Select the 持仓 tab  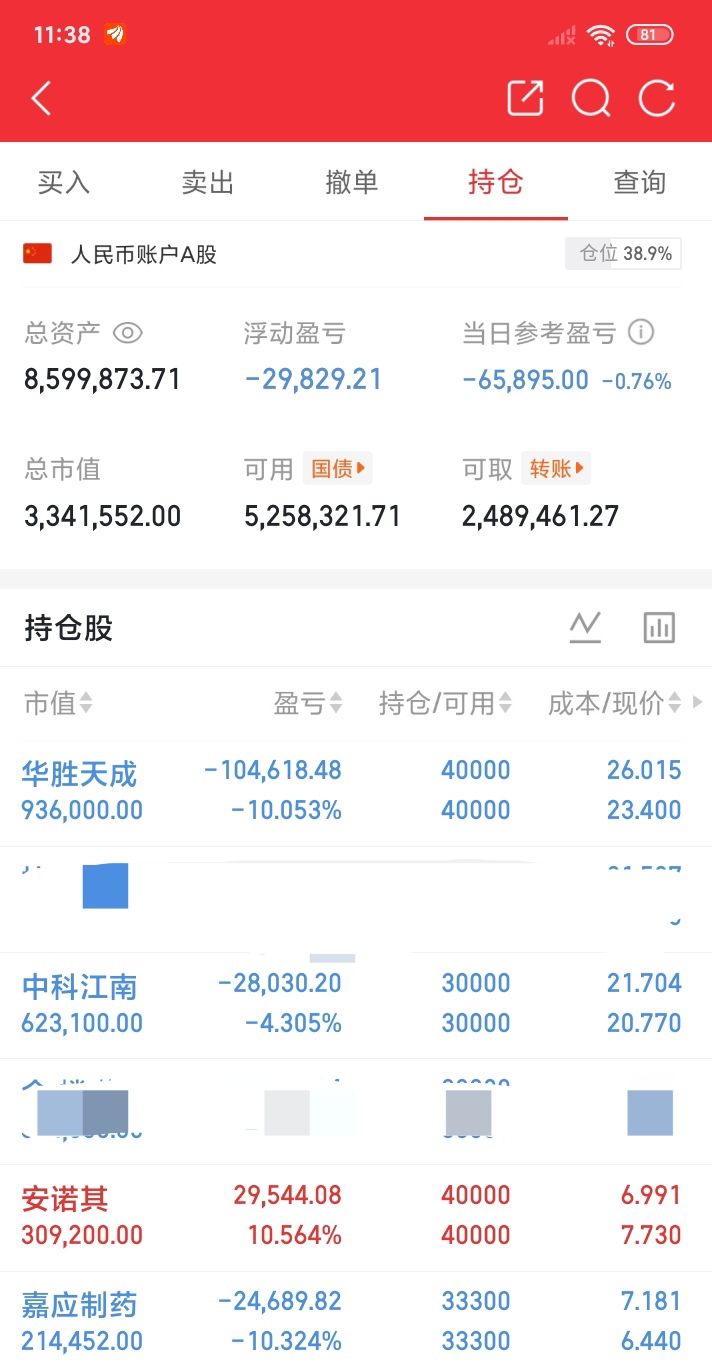[496, 182]
